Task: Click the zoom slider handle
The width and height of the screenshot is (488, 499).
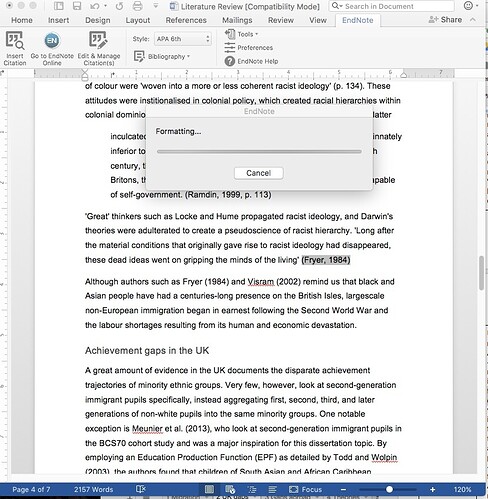Action: coord(389,490)
